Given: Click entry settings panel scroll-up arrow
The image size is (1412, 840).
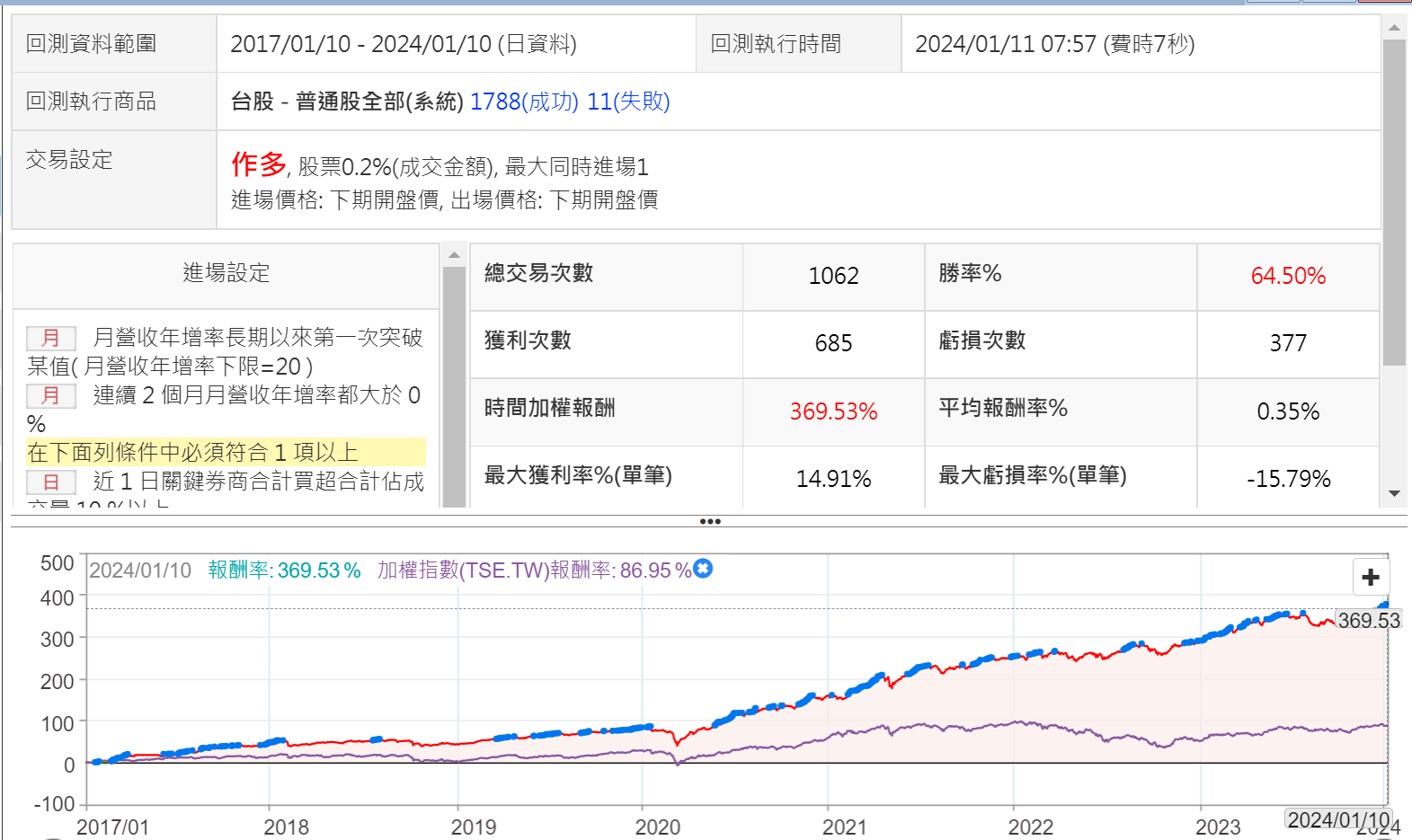Looking at the screenshot, I should tap(454, 255).
